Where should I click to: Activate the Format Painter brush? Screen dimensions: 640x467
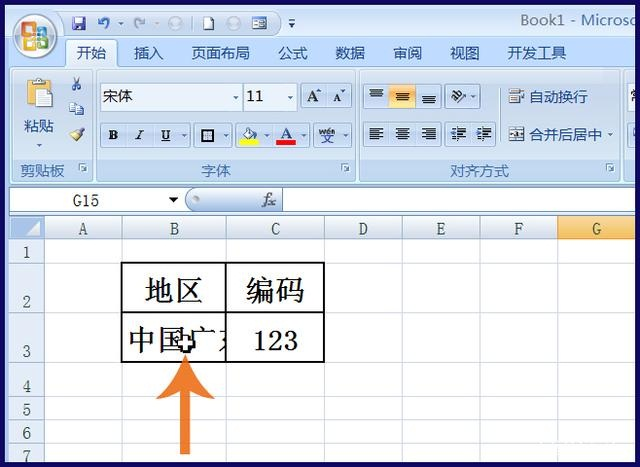click(x=77, y=134)
